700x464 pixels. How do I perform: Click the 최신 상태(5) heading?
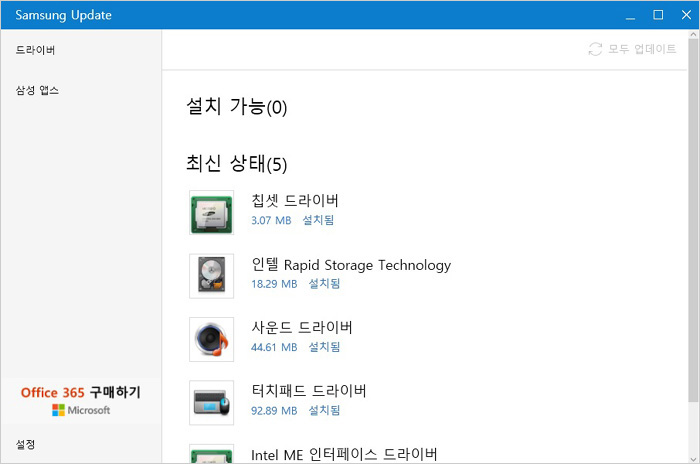[237, 163]
